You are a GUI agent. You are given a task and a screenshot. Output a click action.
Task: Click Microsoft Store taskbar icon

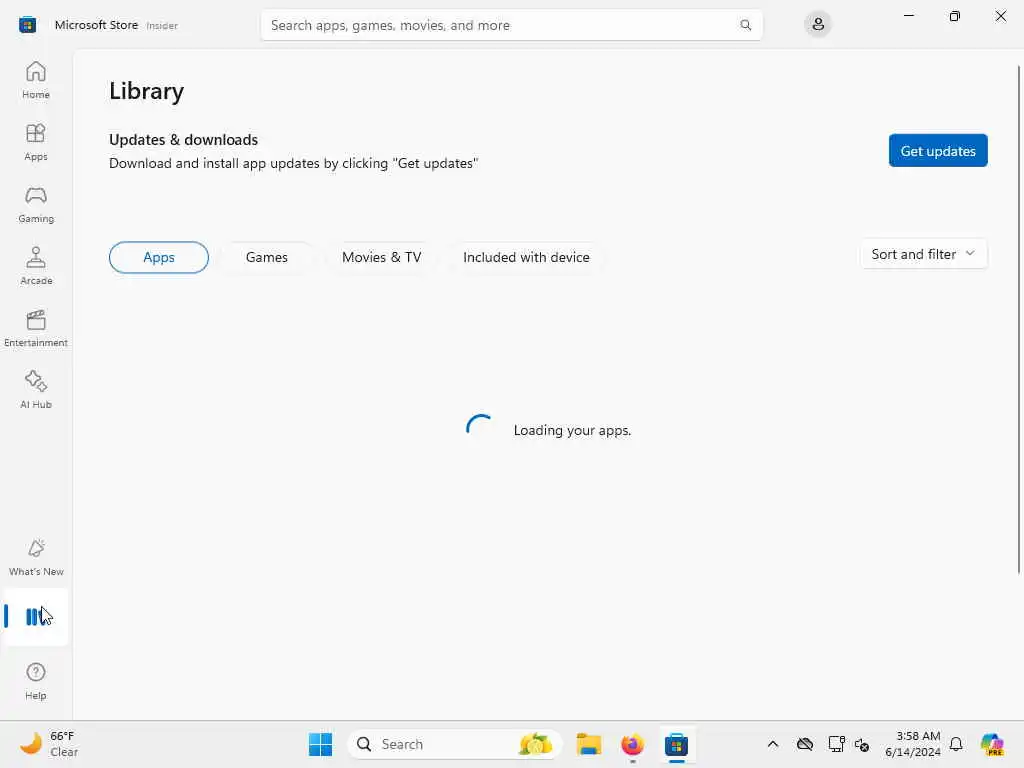point(677,744)
